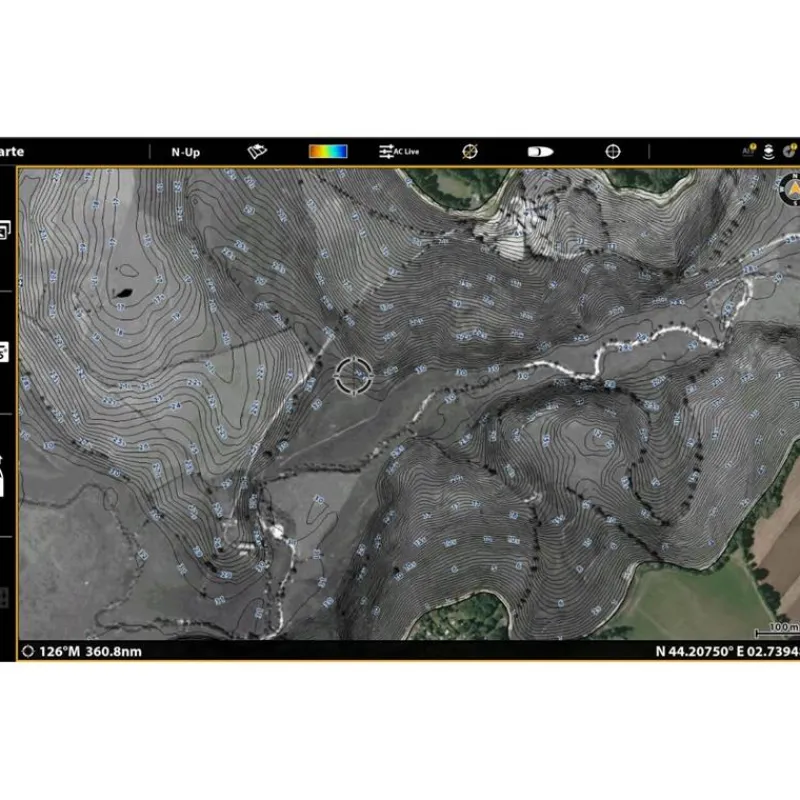800x800 pixels.
Task: Click the N 44.20750° coordinate readout
Action: 728,652
